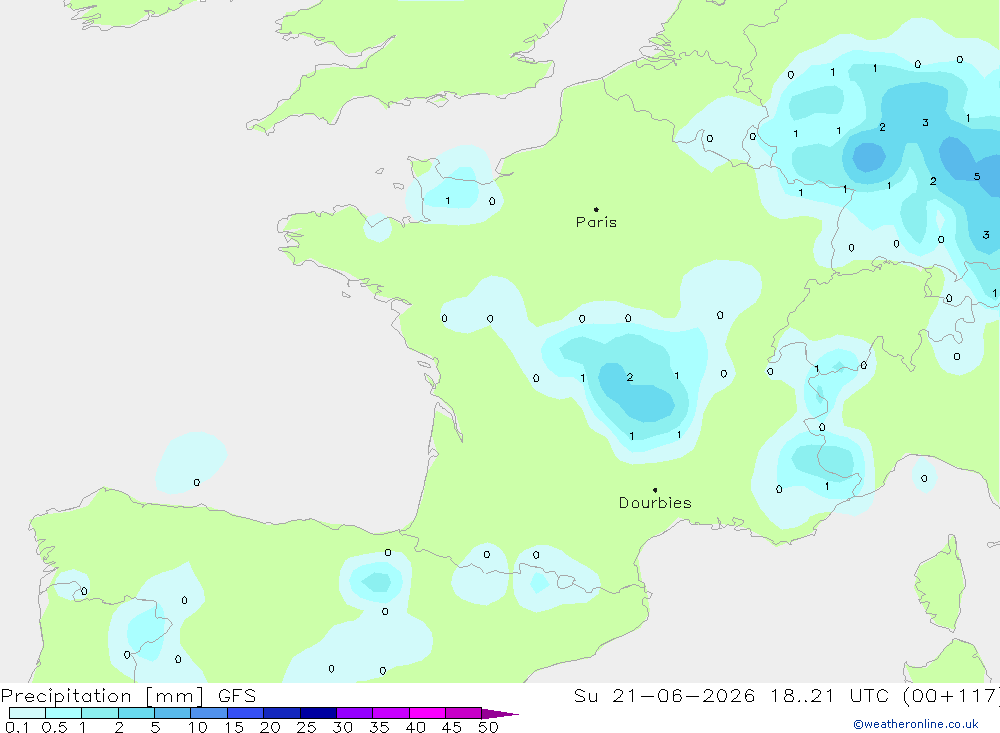Select the 20–25 mm legend color swatch
The image size is (1000, 733).
(282, 713)
